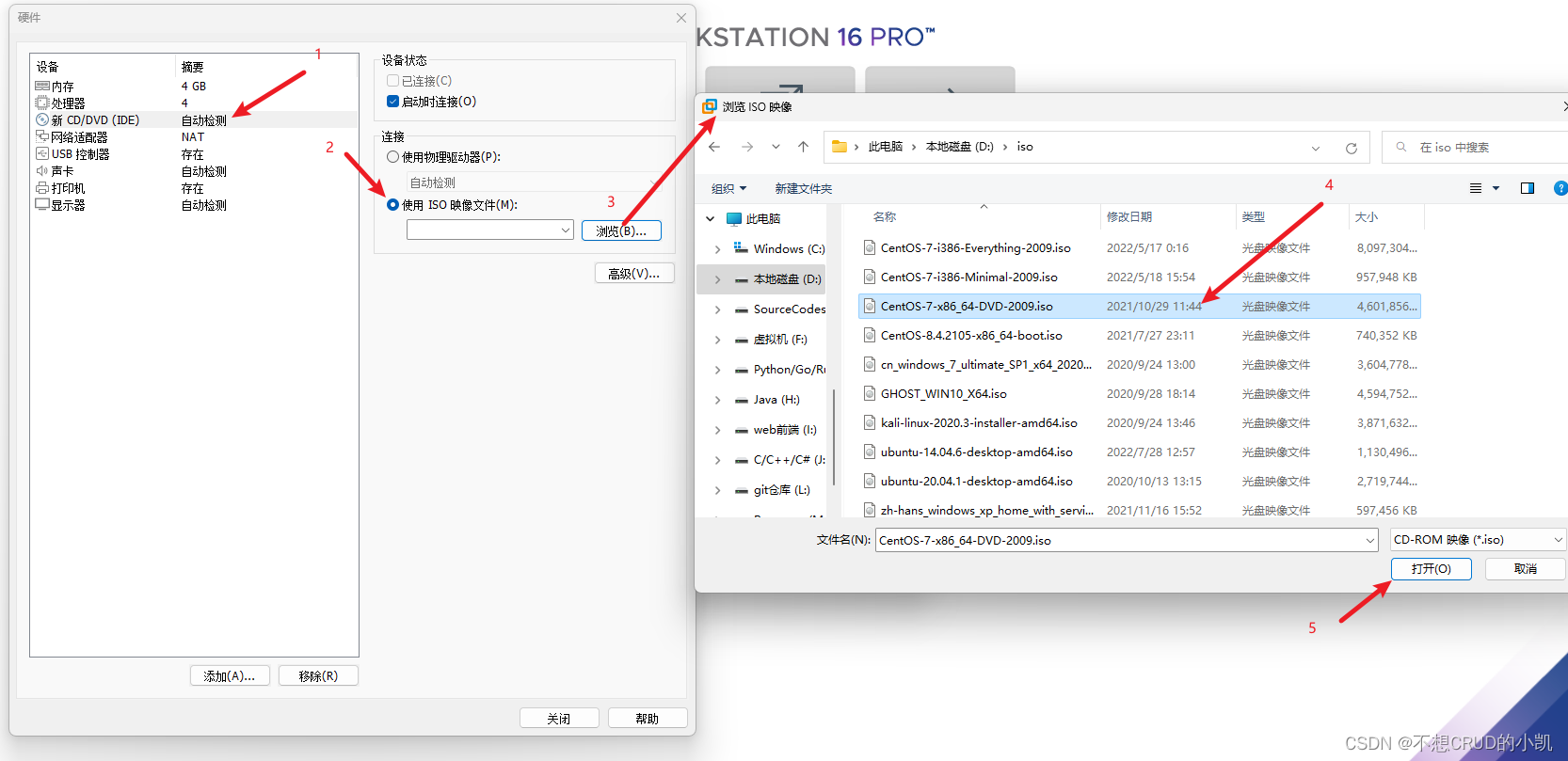
Task: Click the CentOS-7-i386-Everything-2009.iso file icon
Action: coord(870,247)
